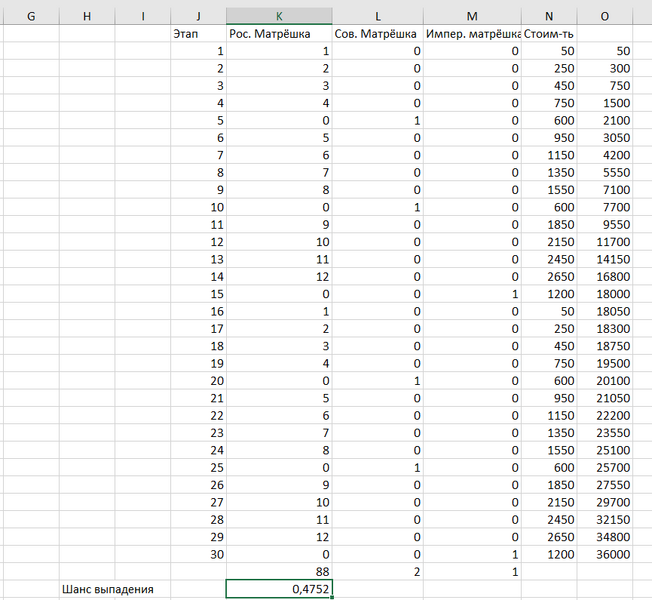Select cumulative cost cell 16800
Image resolution: width=652 pixels, height=600 pixels.
click(605, 277)
